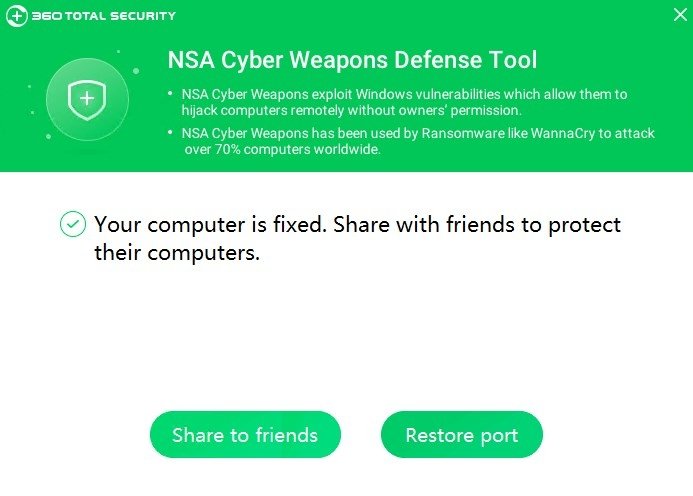
Task: Click the over 70% computers worldwide line
Action: click(282, 149)
